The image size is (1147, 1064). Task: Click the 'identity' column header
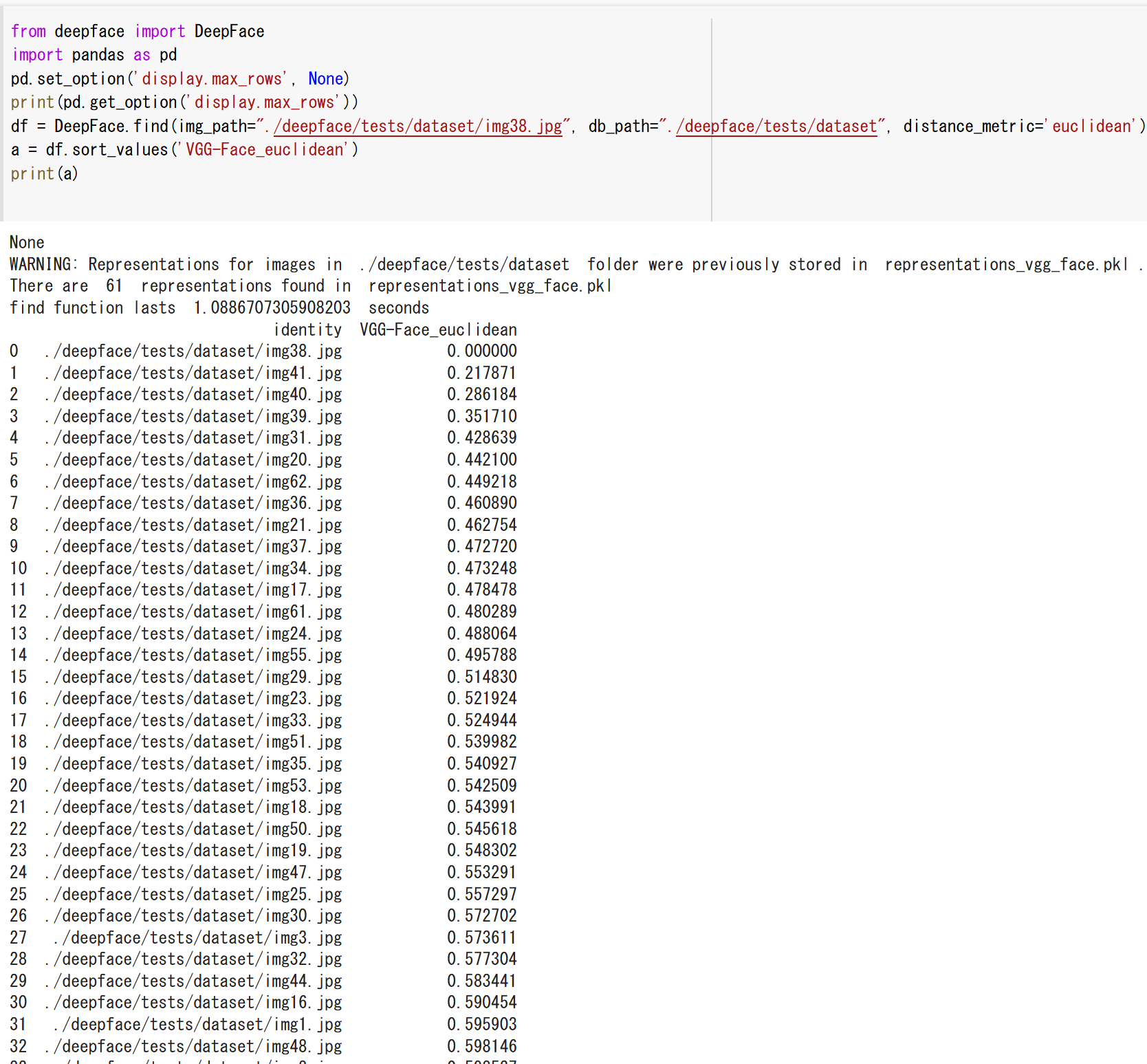point(307,330)
